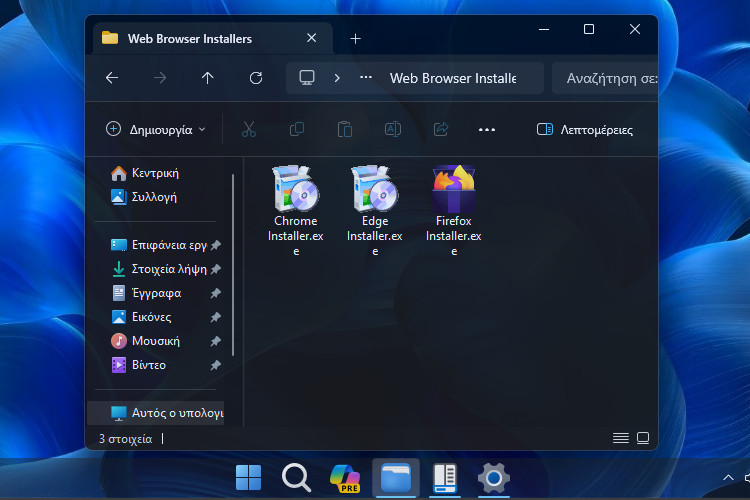Refresh the folder view

(x=256, y=78)
